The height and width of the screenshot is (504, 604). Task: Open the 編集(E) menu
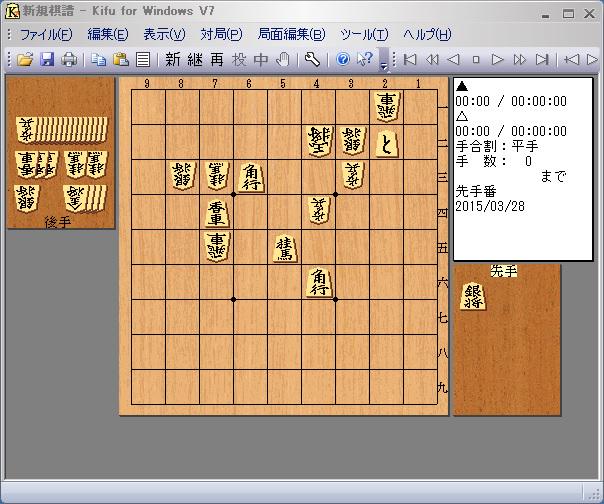107,34
